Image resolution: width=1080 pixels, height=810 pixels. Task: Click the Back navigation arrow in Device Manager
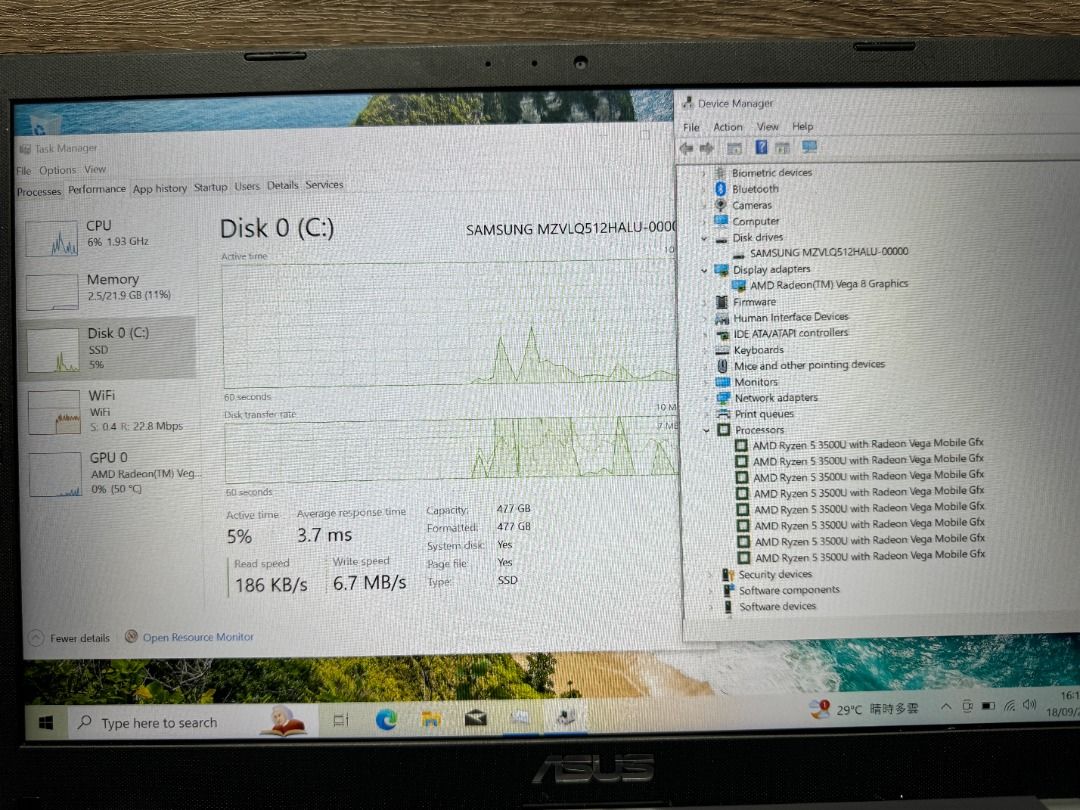(687, 148)
